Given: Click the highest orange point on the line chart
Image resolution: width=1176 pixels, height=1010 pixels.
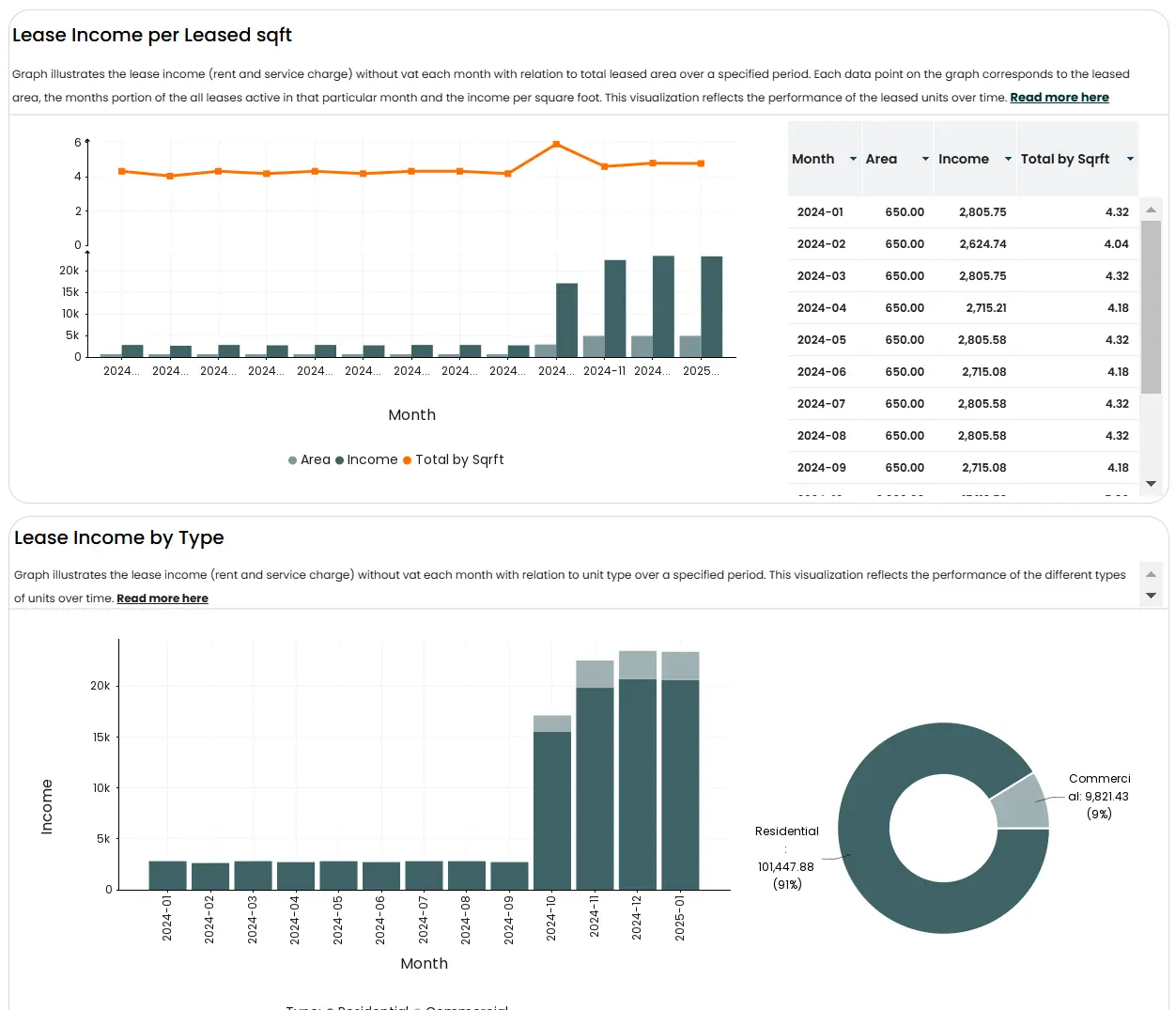Looking at the screenshot, I should pos(556,145).
